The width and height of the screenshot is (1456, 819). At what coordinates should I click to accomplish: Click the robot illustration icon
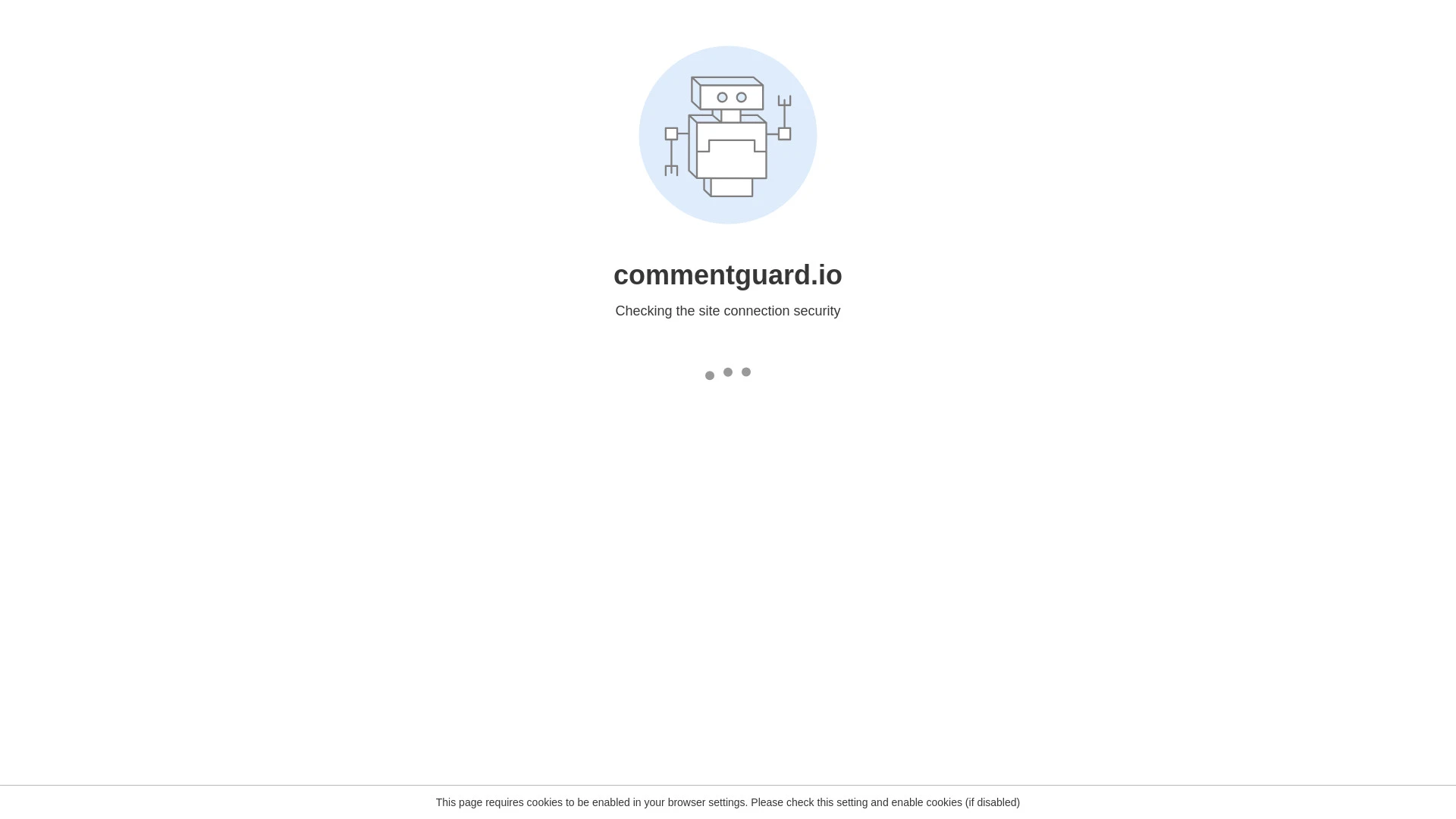(x=727, y=135)
